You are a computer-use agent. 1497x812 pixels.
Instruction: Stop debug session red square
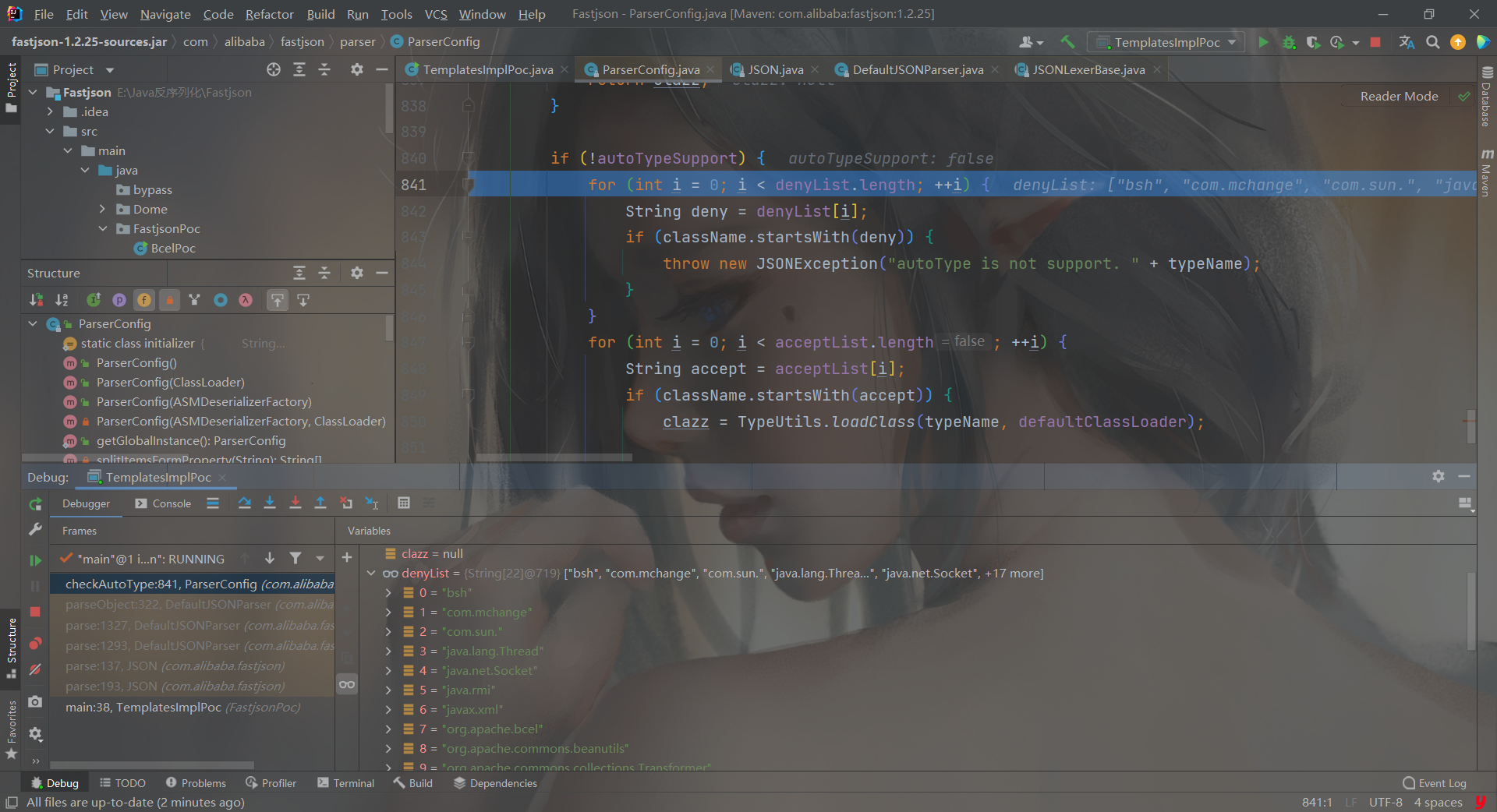tap(35, 612)
